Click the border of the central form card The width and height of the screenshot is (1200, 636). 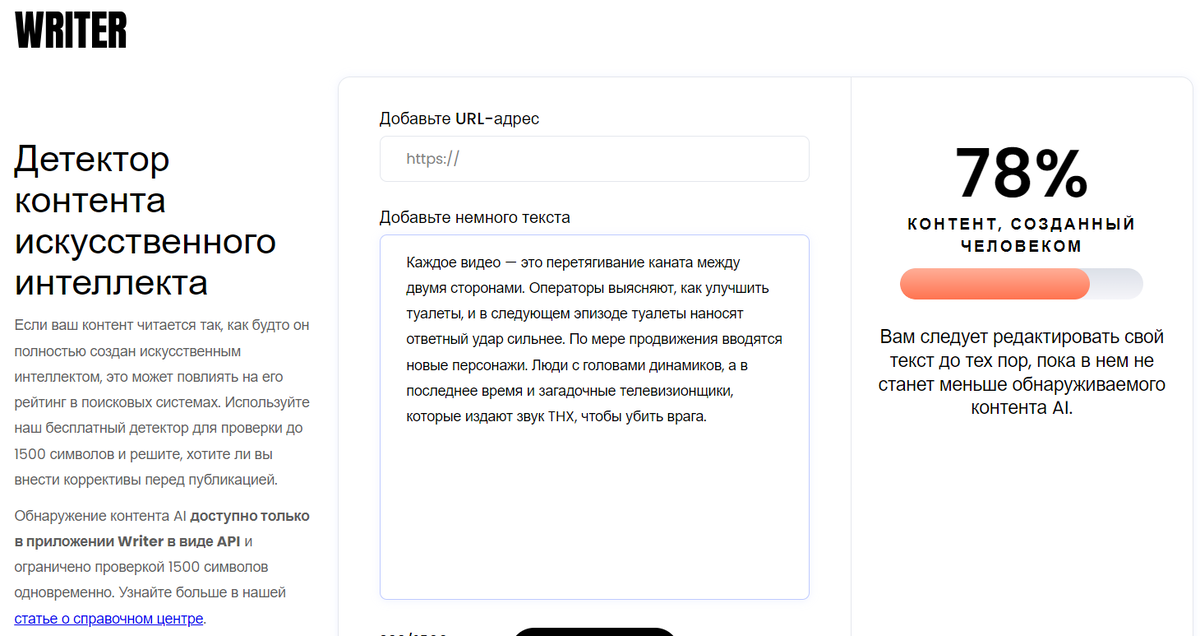pos(338,350)
